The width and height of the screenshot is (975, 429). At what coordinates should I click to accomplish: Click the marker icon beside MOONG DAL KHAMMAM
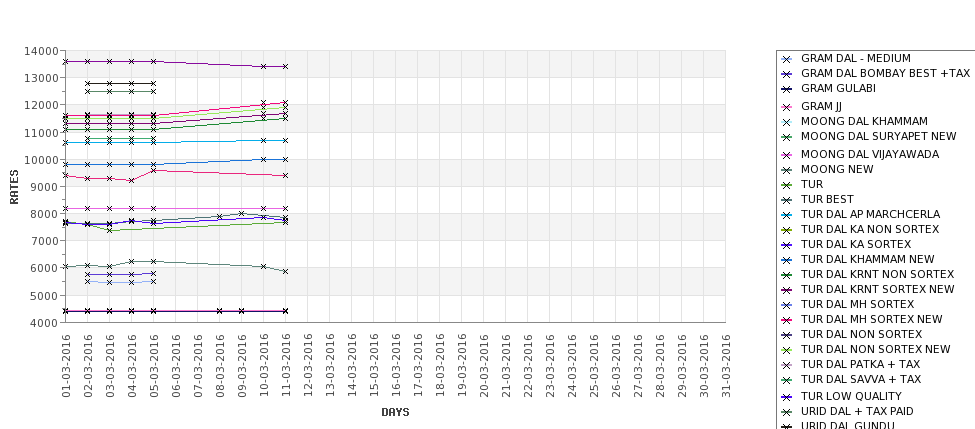tap(787, 122)
